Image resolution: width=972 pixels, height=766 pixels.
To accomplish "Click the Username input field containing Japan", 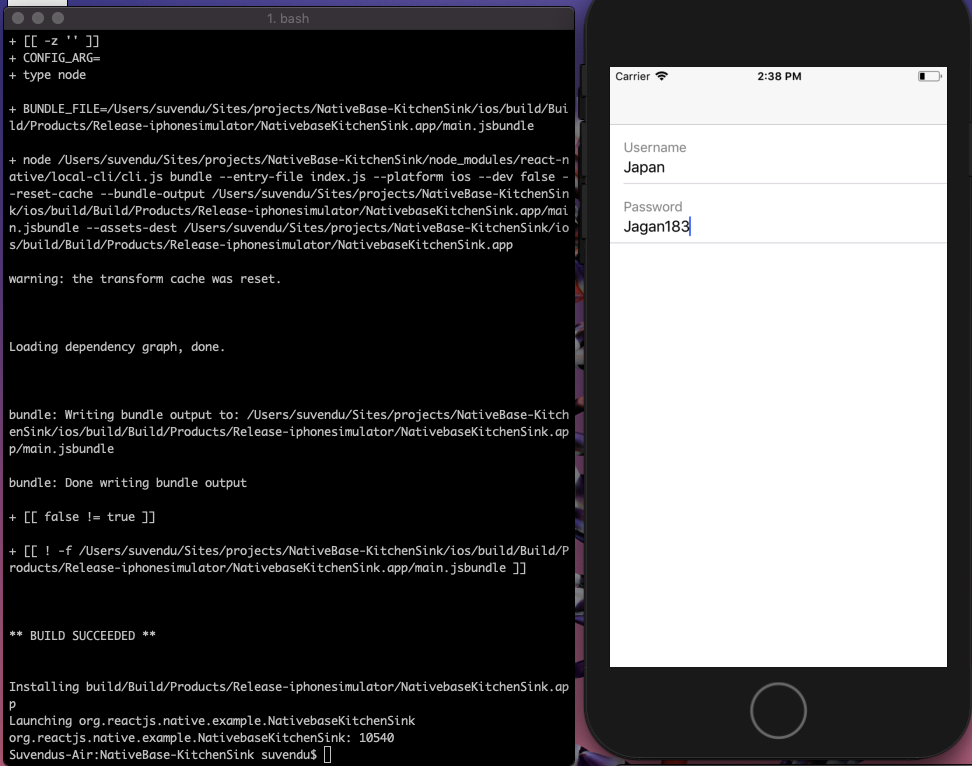I will [784, 167].
